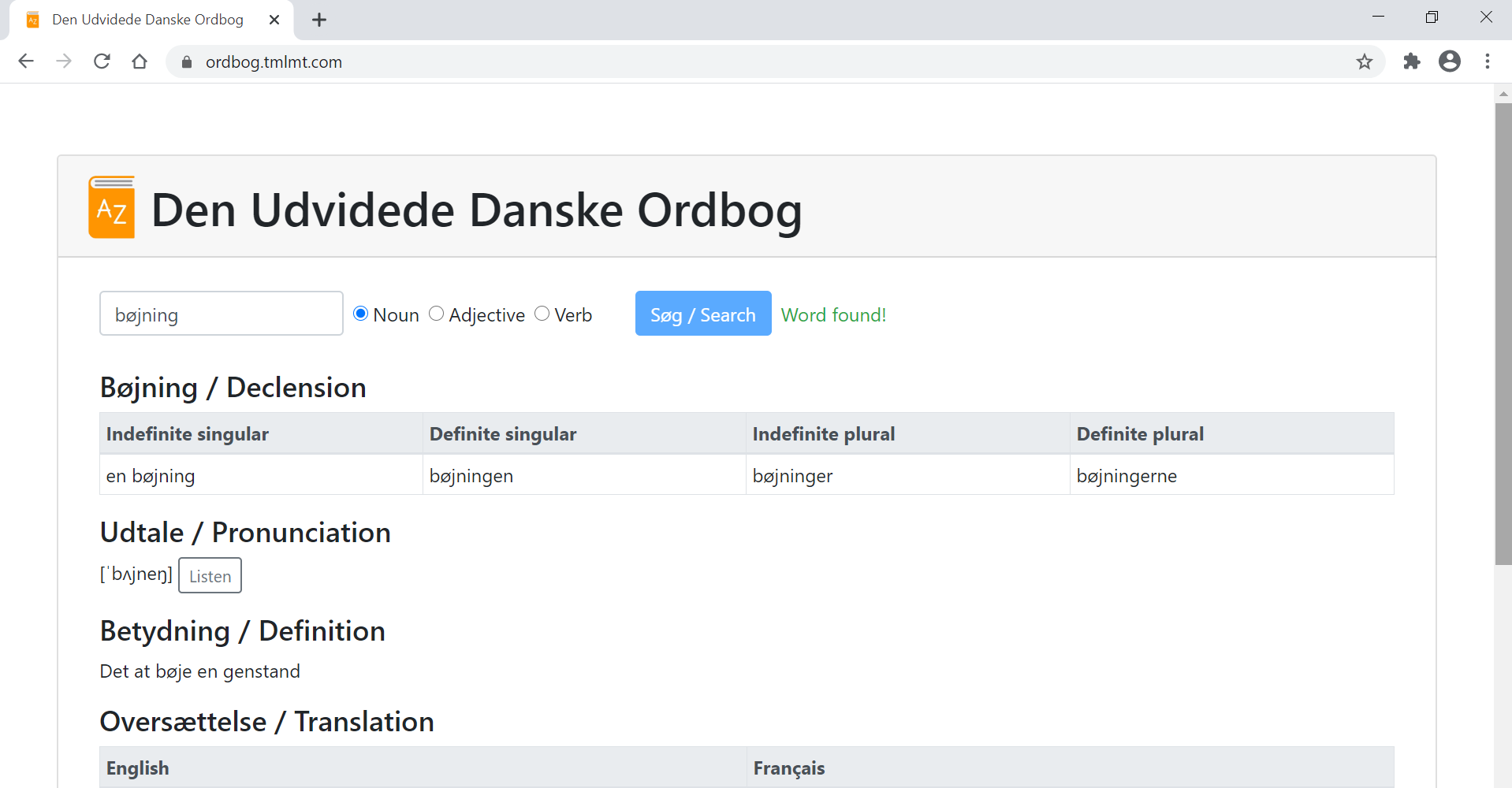Bookmark this page with the star icon
This screenshot has height=788, width=1512.
point(1365,61)
